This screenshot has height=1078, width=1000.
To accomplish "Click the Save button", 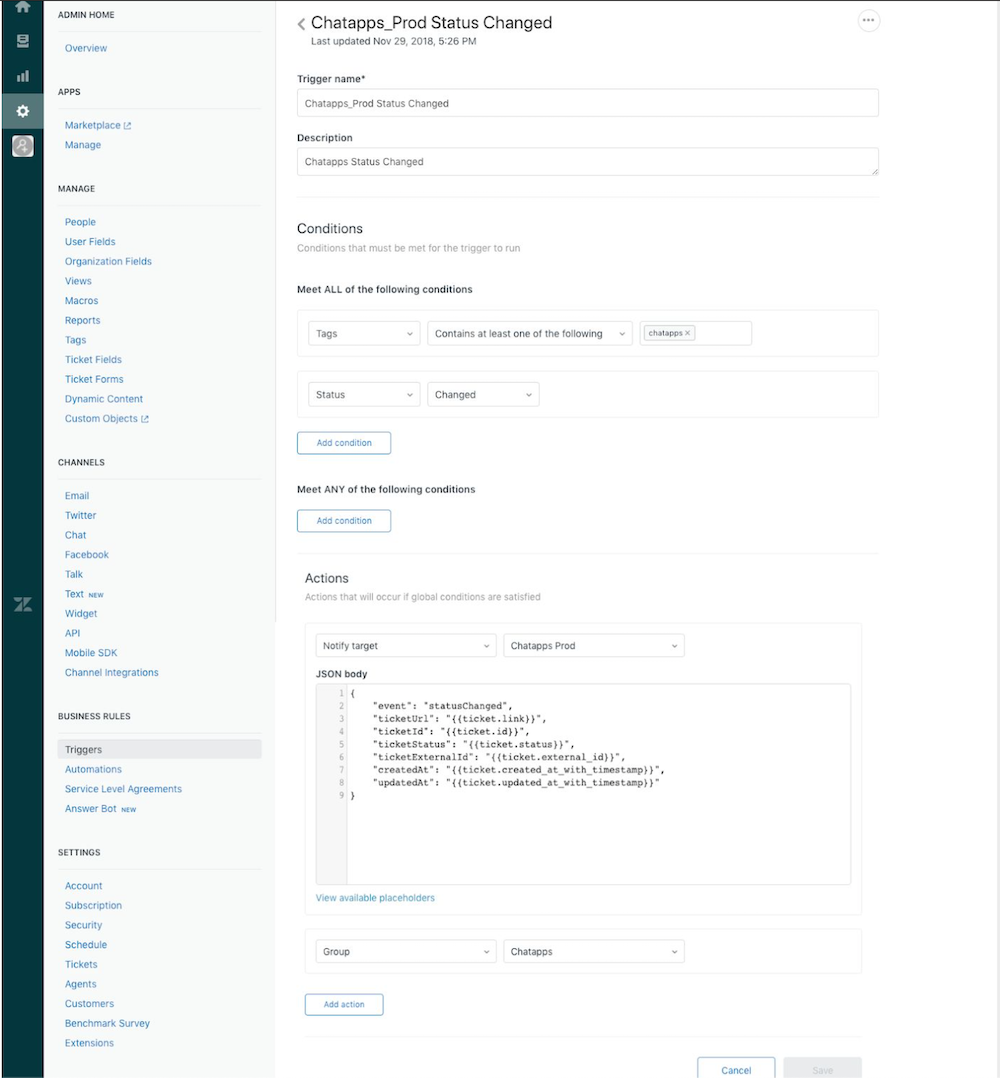I will pos(822,1070).
